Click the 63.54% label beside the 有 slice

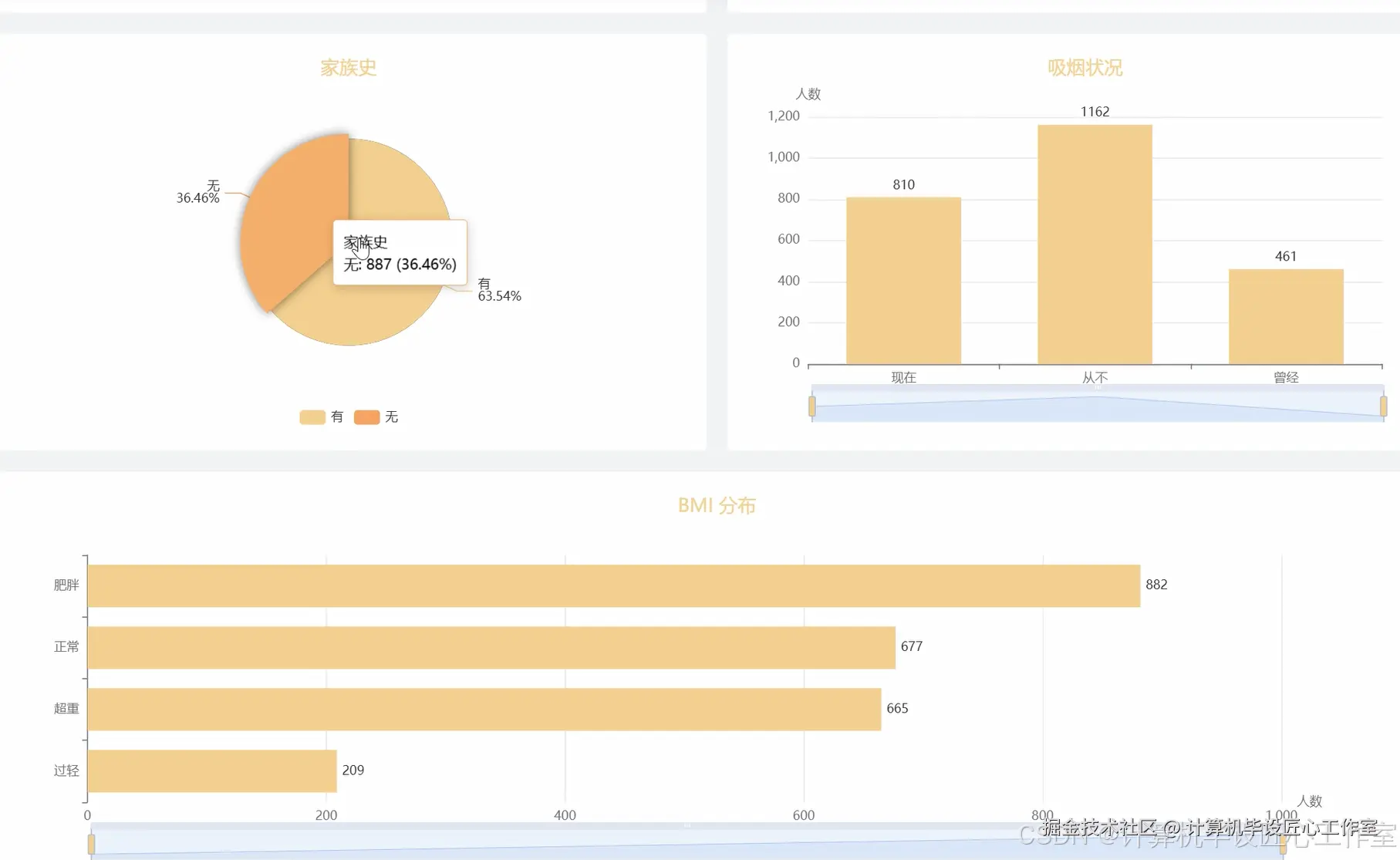coord(500,296)
